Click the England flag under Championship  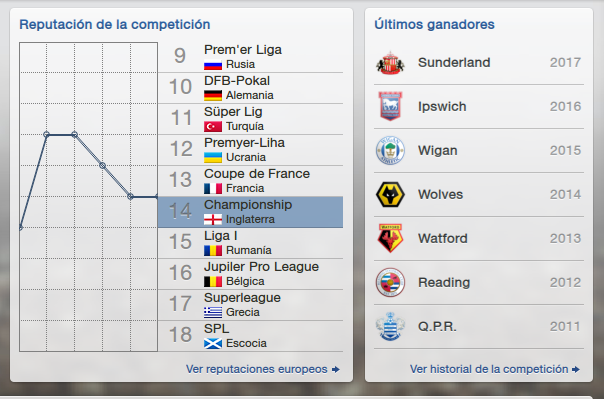(213, 220)
